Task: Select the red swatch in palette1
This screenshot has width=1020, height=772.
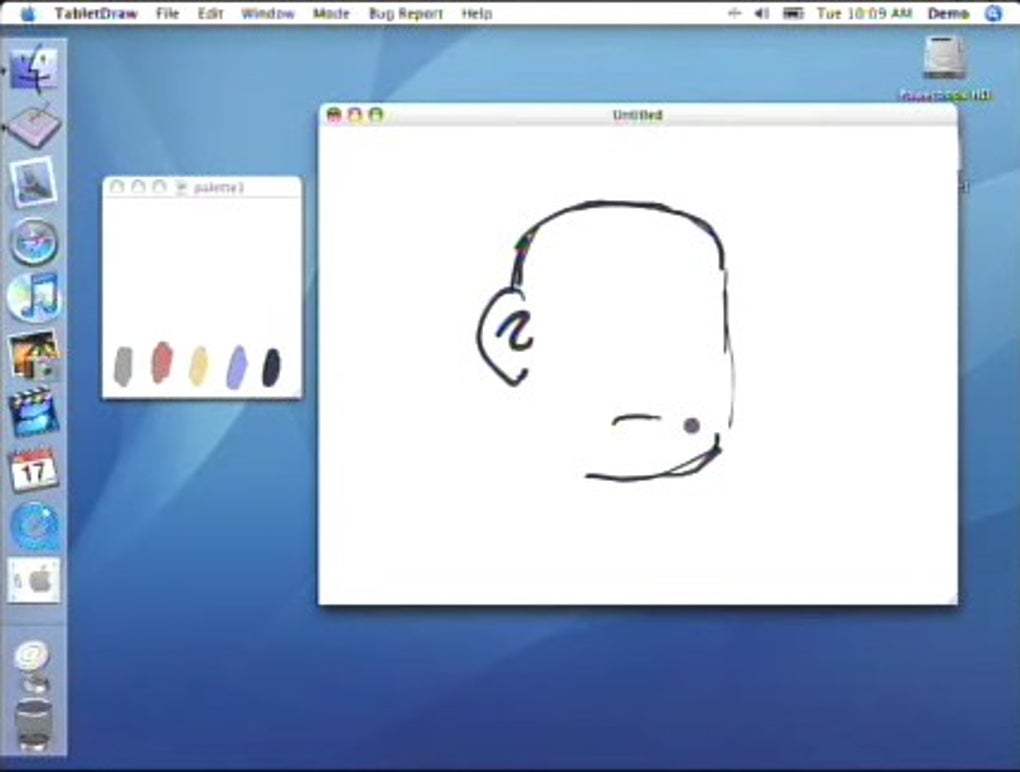Action: pos(160,365)
